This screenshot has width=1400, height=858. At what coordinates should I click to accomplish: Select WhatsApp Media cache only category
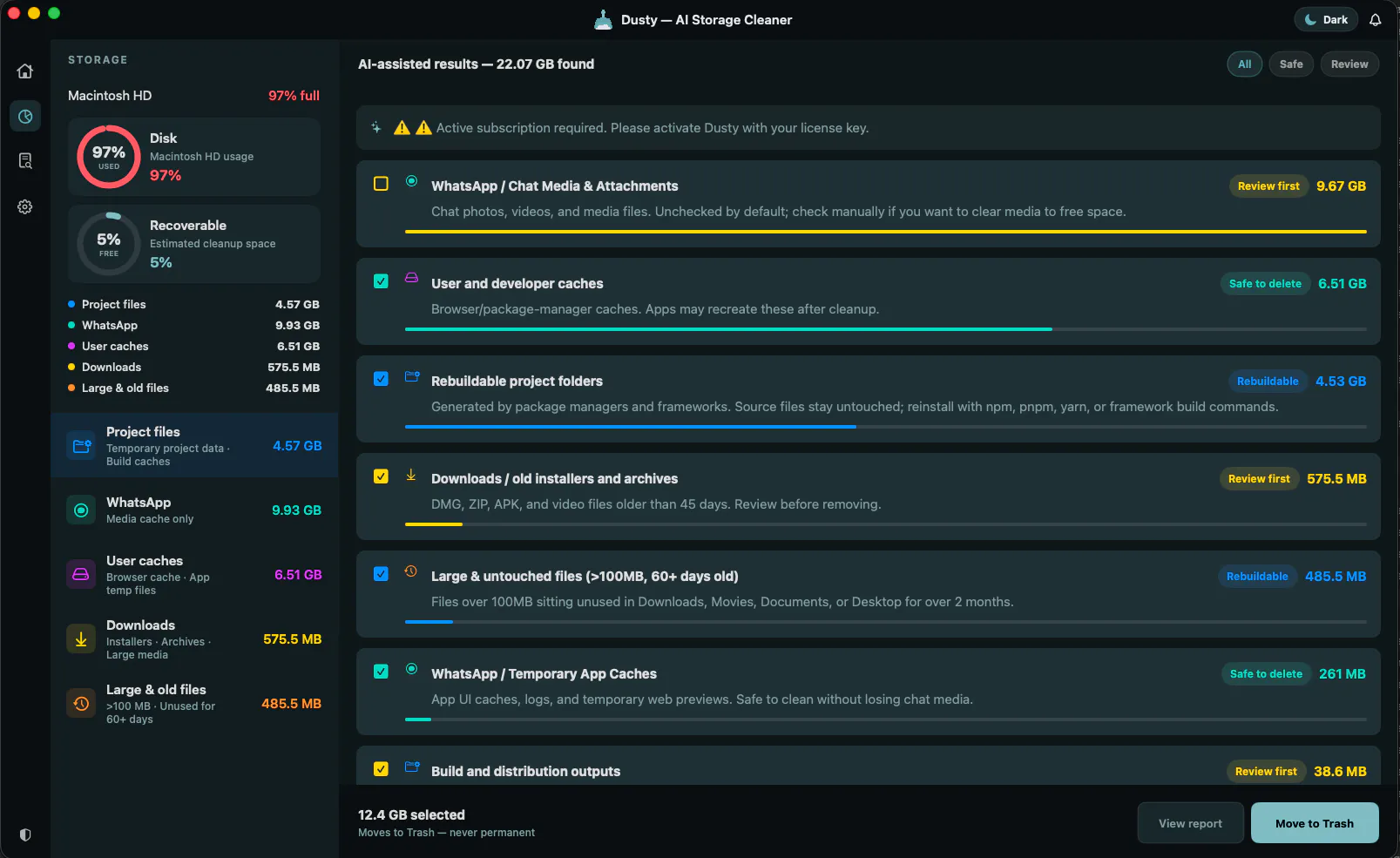[x=194, y=510]
